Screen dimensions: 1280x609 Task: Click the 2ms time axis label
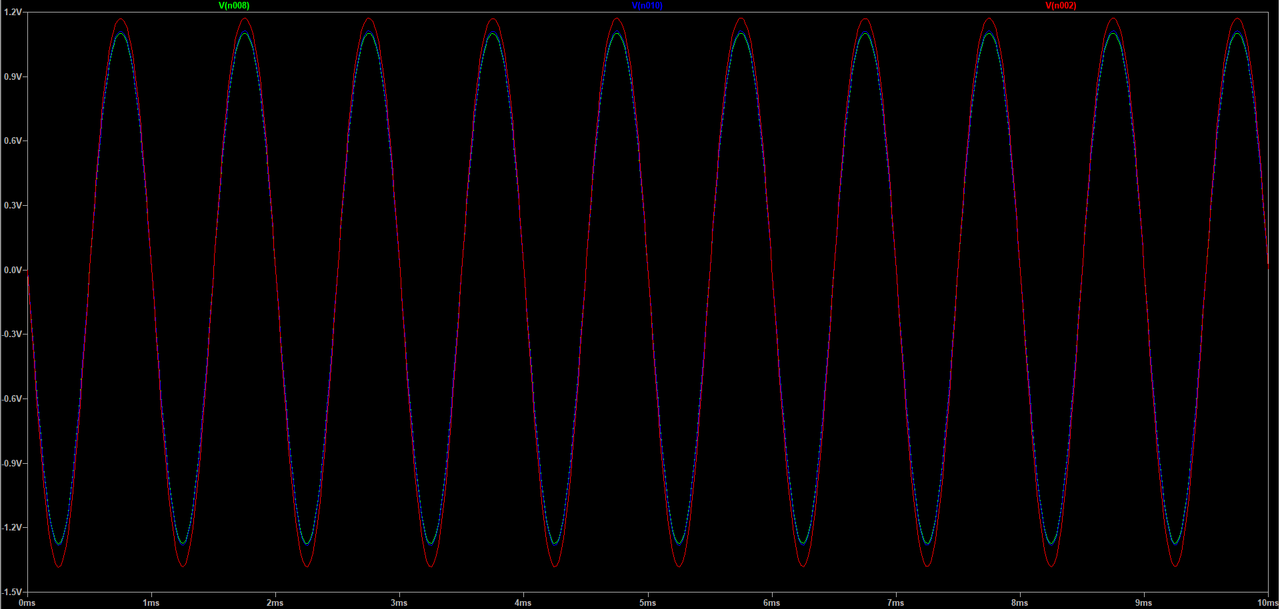click(275, 603)
